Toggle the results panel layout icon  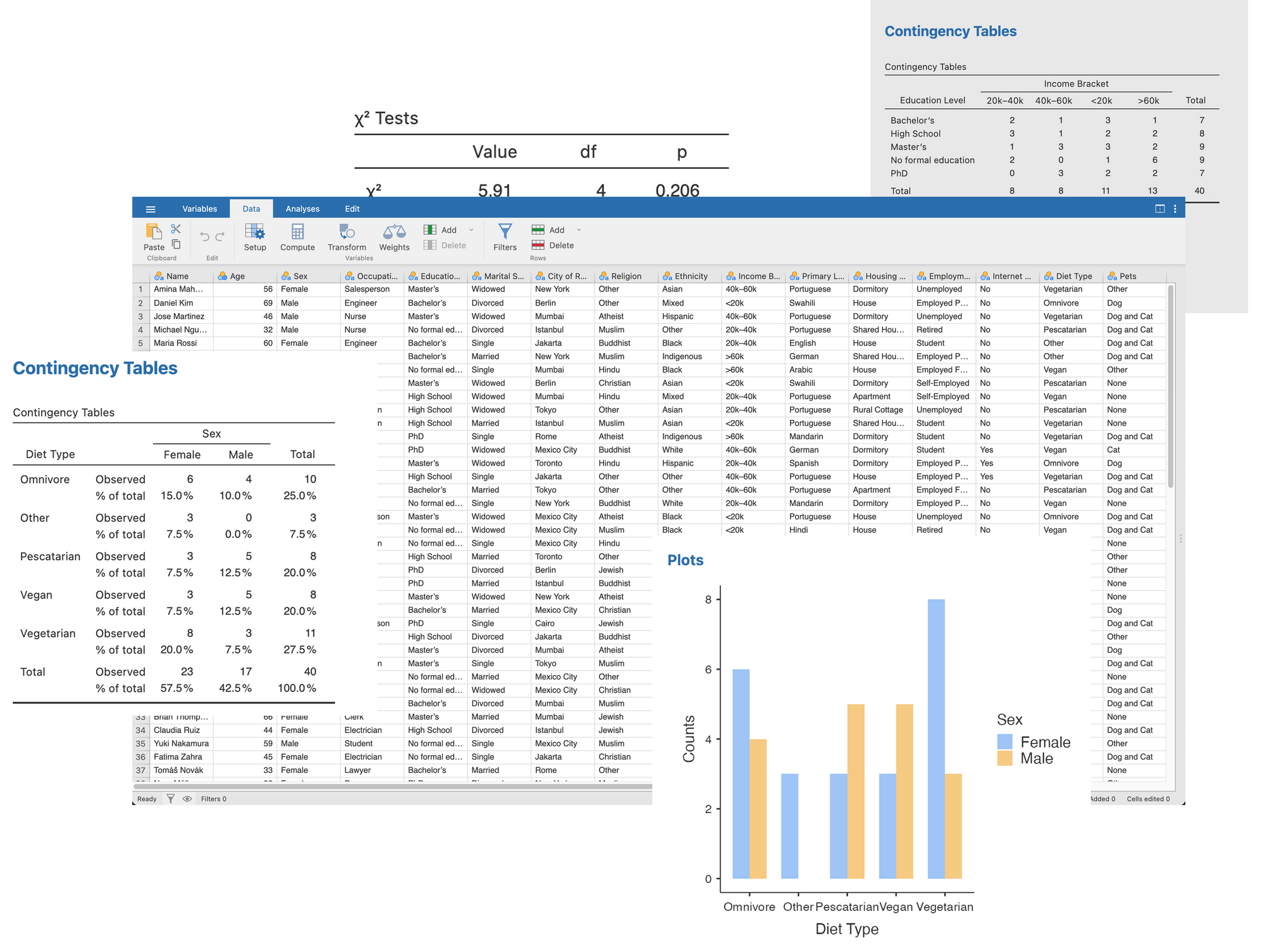[1160, 209]
